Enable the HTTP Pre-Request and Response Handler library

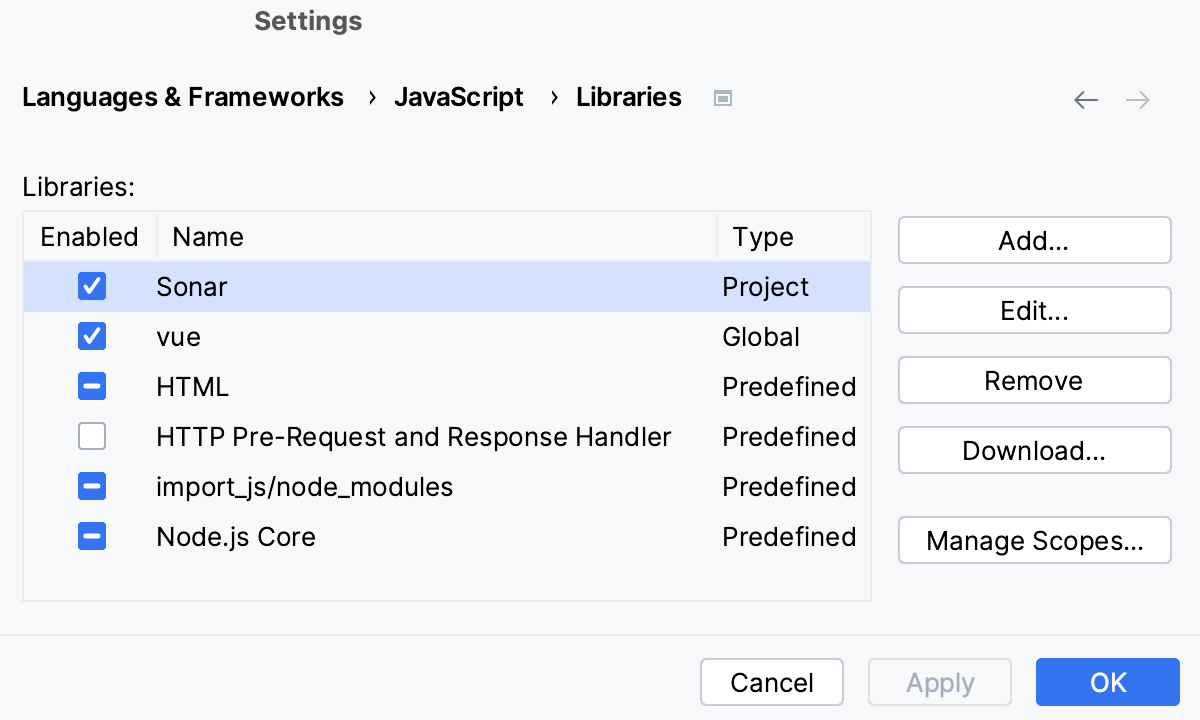coord(91,436)
